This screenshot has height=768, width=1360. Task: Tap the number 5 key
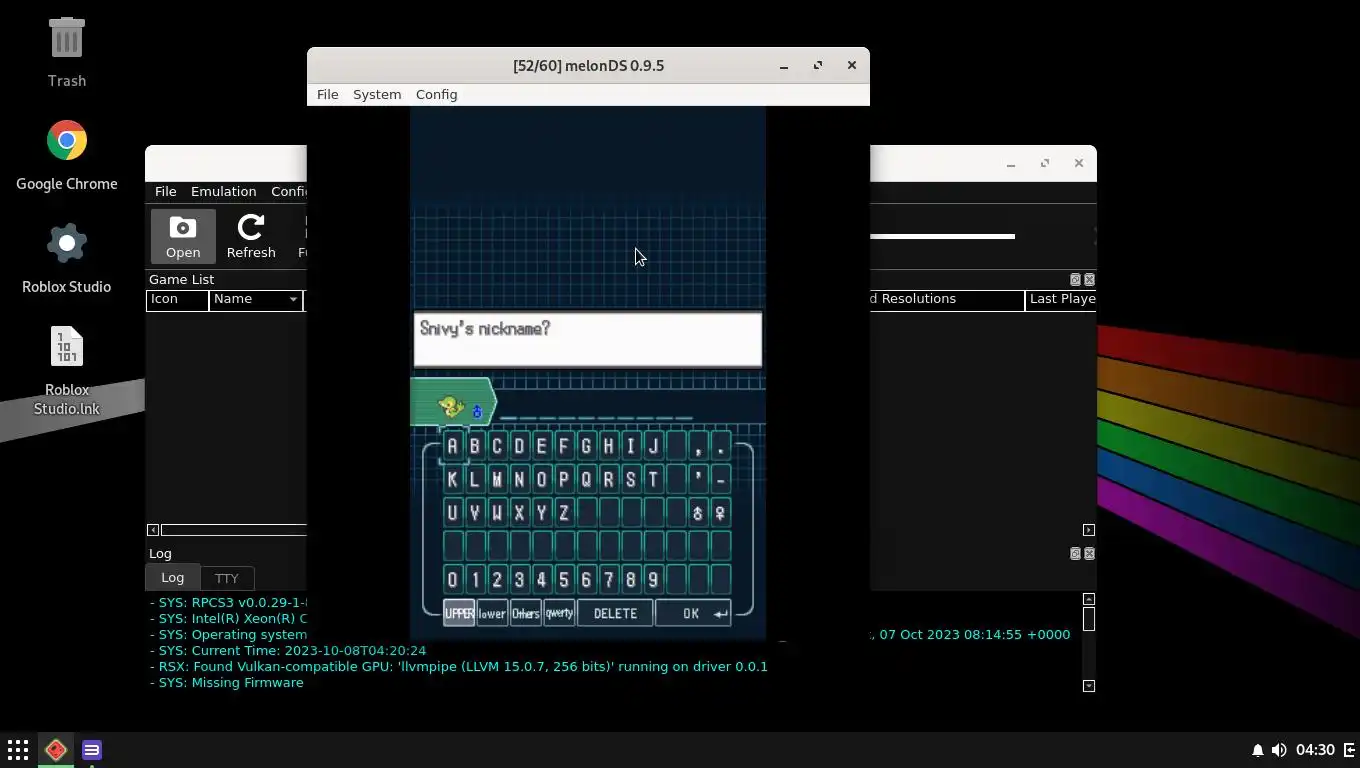(x=564, y=579)
